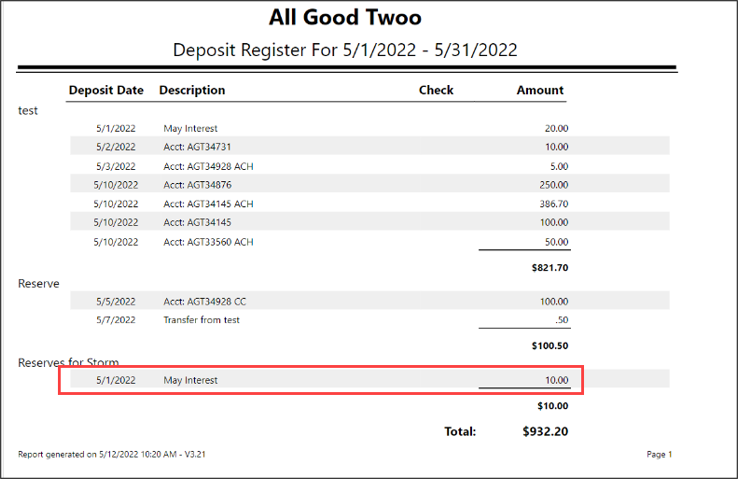The width and height of the screenshot is (738, 479).
Task: Click the Amount column header
Action: (x=540, y=90)
